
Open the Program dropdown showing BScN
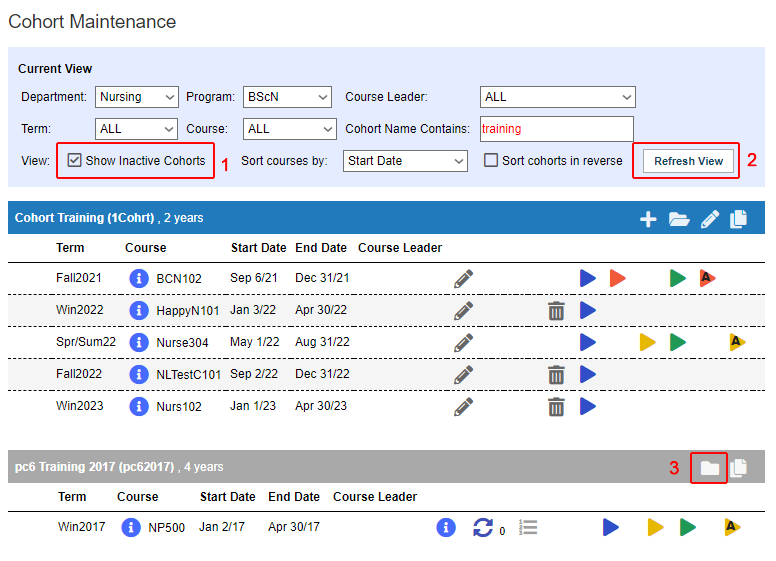[x=287, y=97]
